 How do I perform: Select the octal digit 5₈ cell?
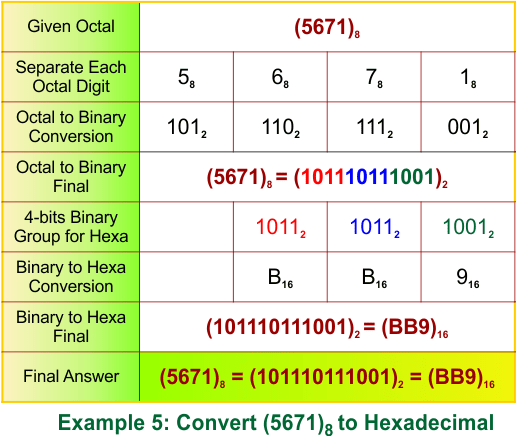(186, 77)
